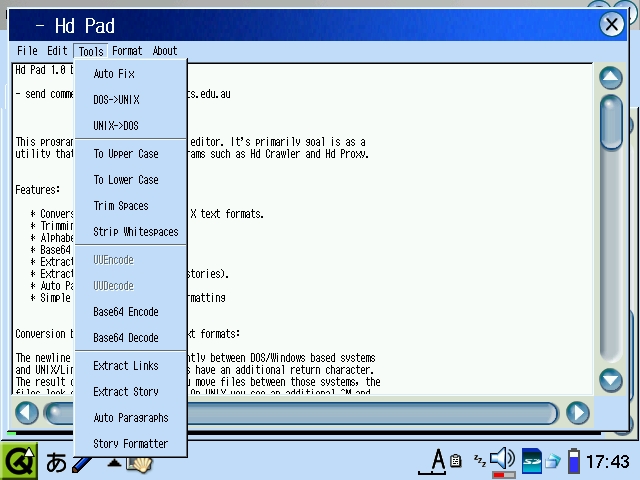Select Auto Fix from Tools menu
The image size is (640, 480).
(113, 74)
